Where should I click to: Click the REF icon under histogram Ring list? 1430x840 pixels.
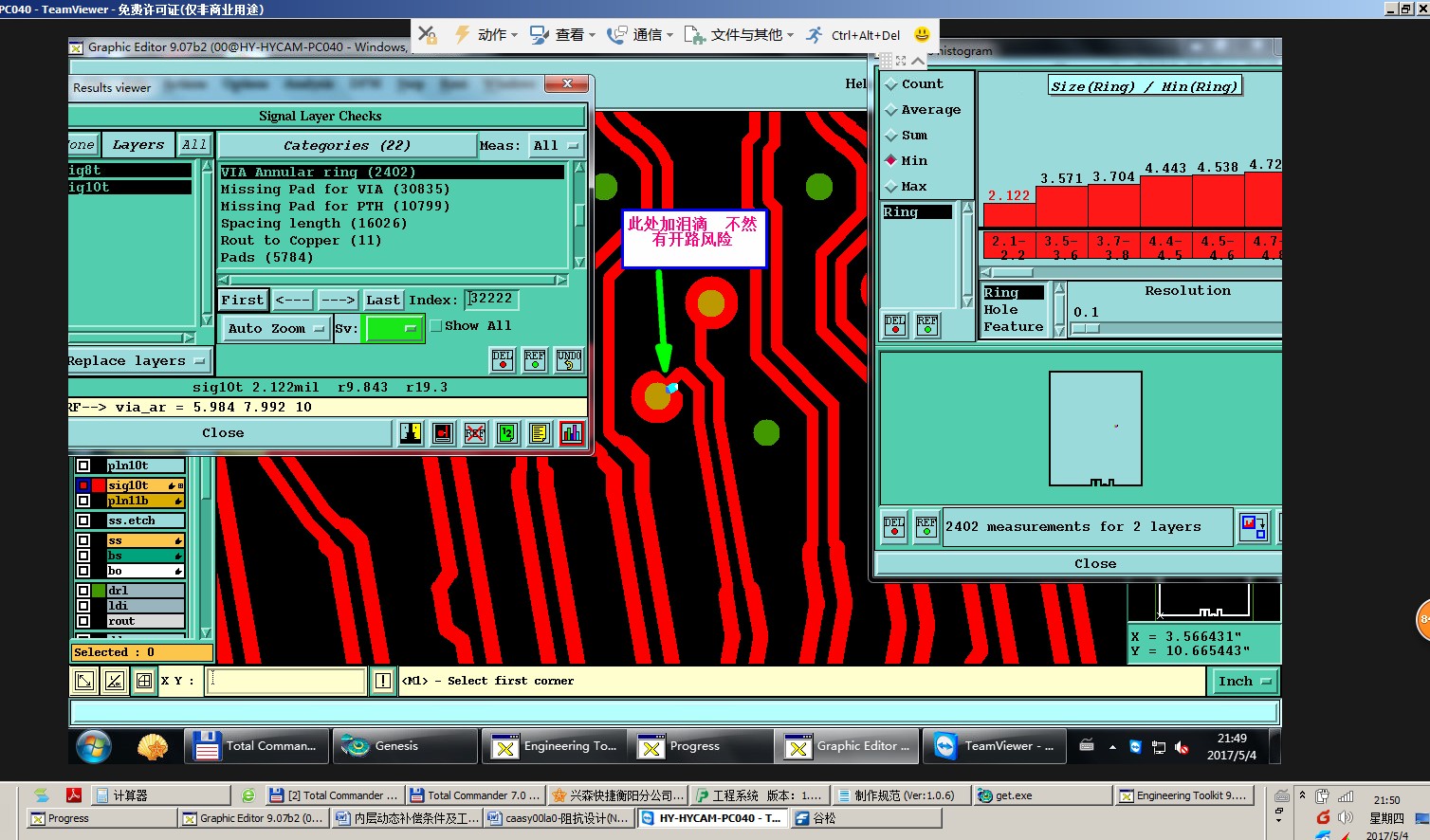[x=927, y=325]
